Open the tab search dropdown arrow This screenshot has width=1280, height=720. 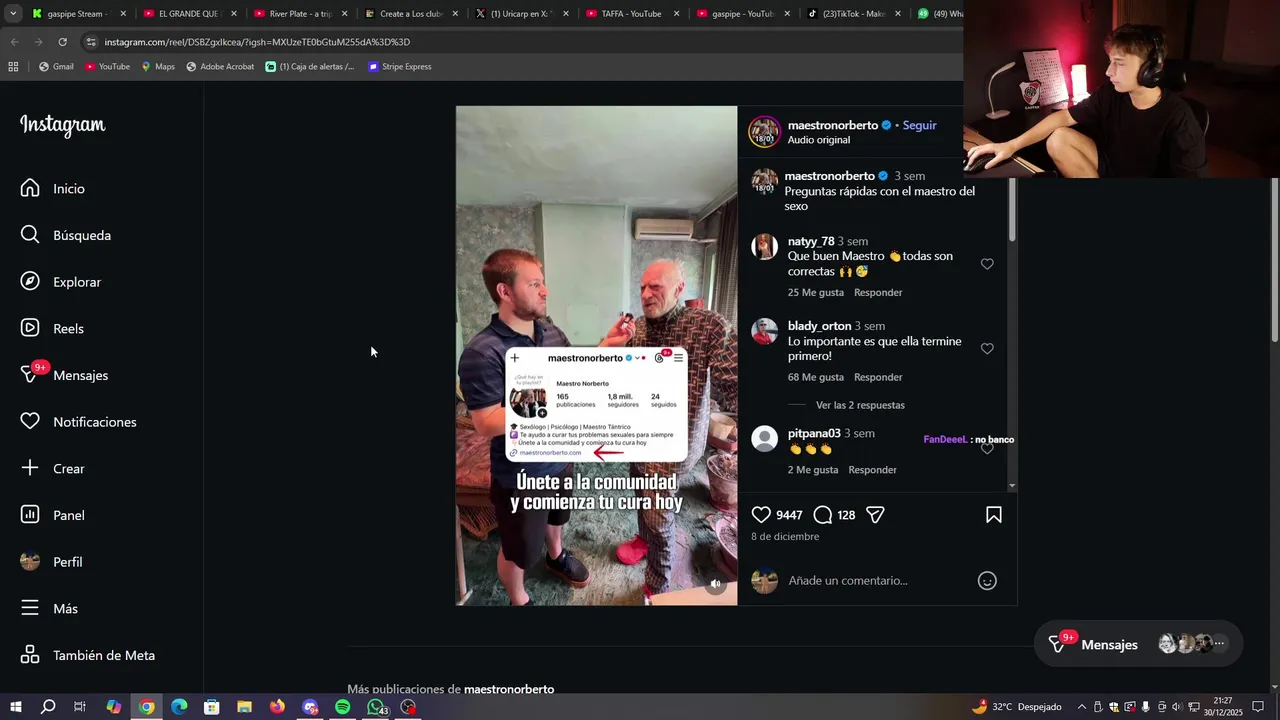(x=12, y=14)
